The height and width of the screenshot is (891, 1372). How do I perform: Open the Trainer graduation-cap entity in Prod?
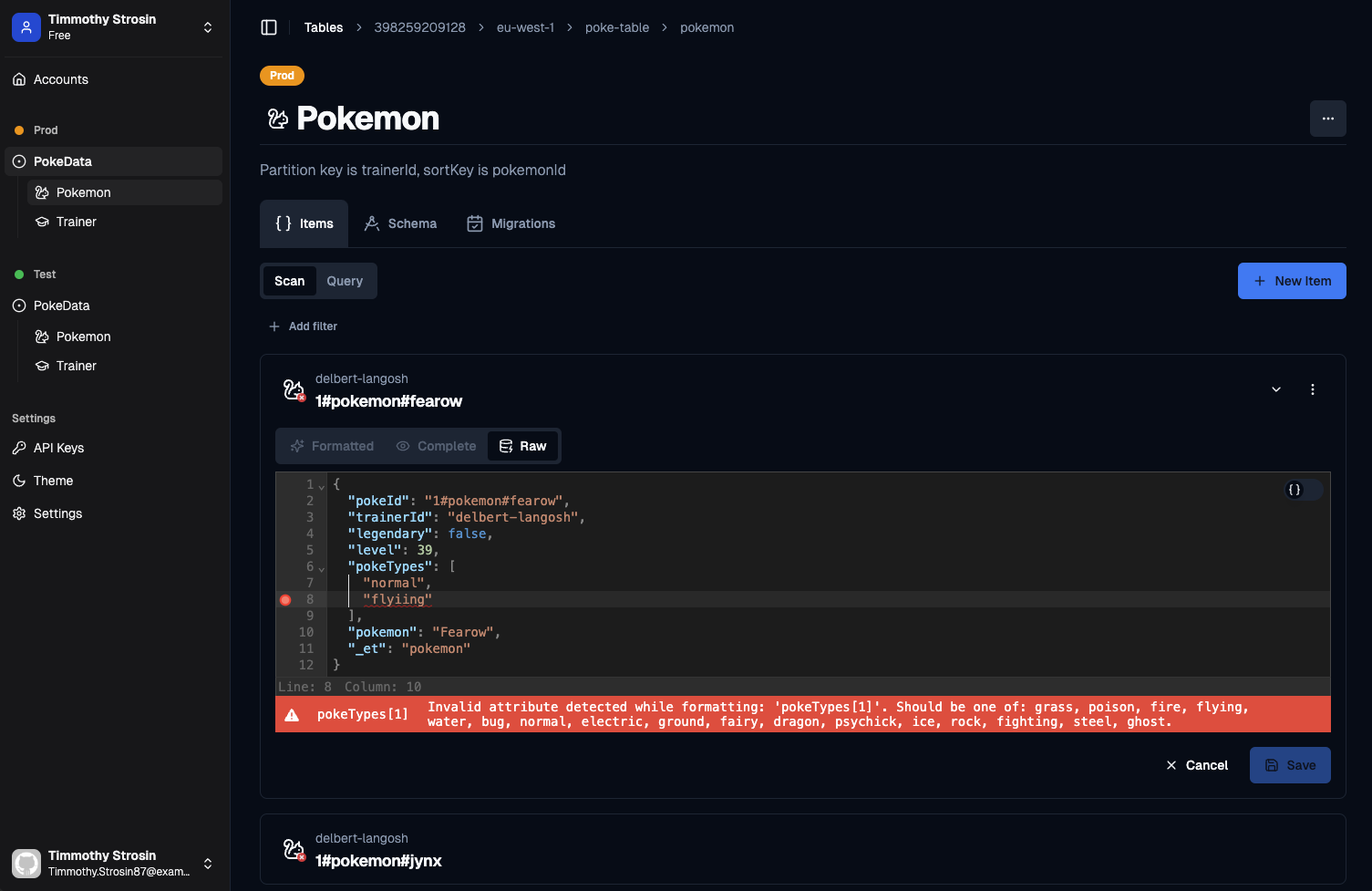(x=42, y=222)
